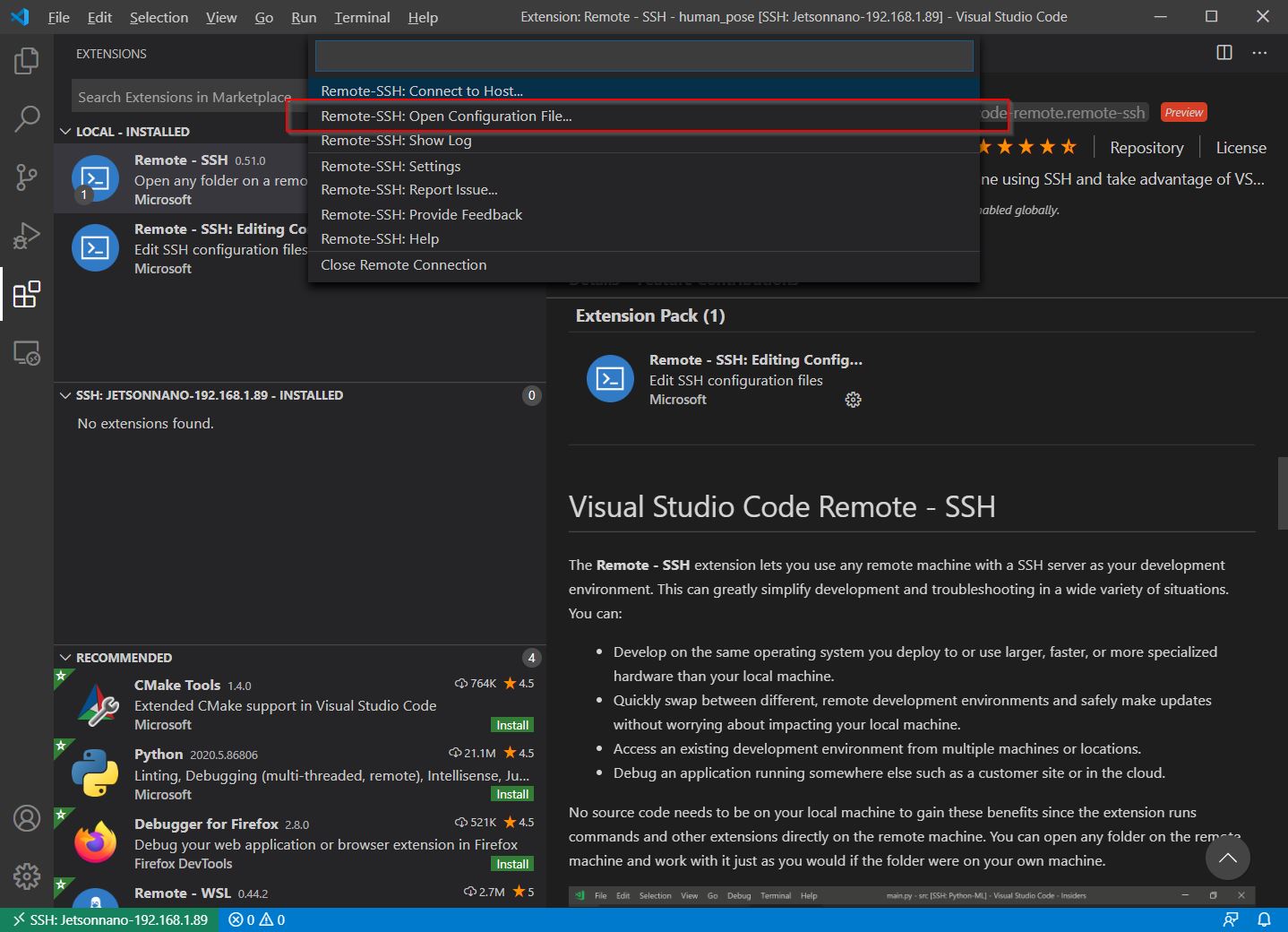Click the command palette input box
The image size is (1288, 932).
(644, 56)
